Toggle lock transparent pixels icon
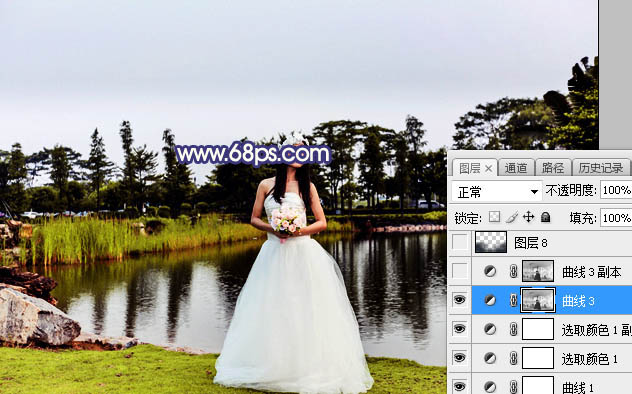 click(x=494, y=218)
